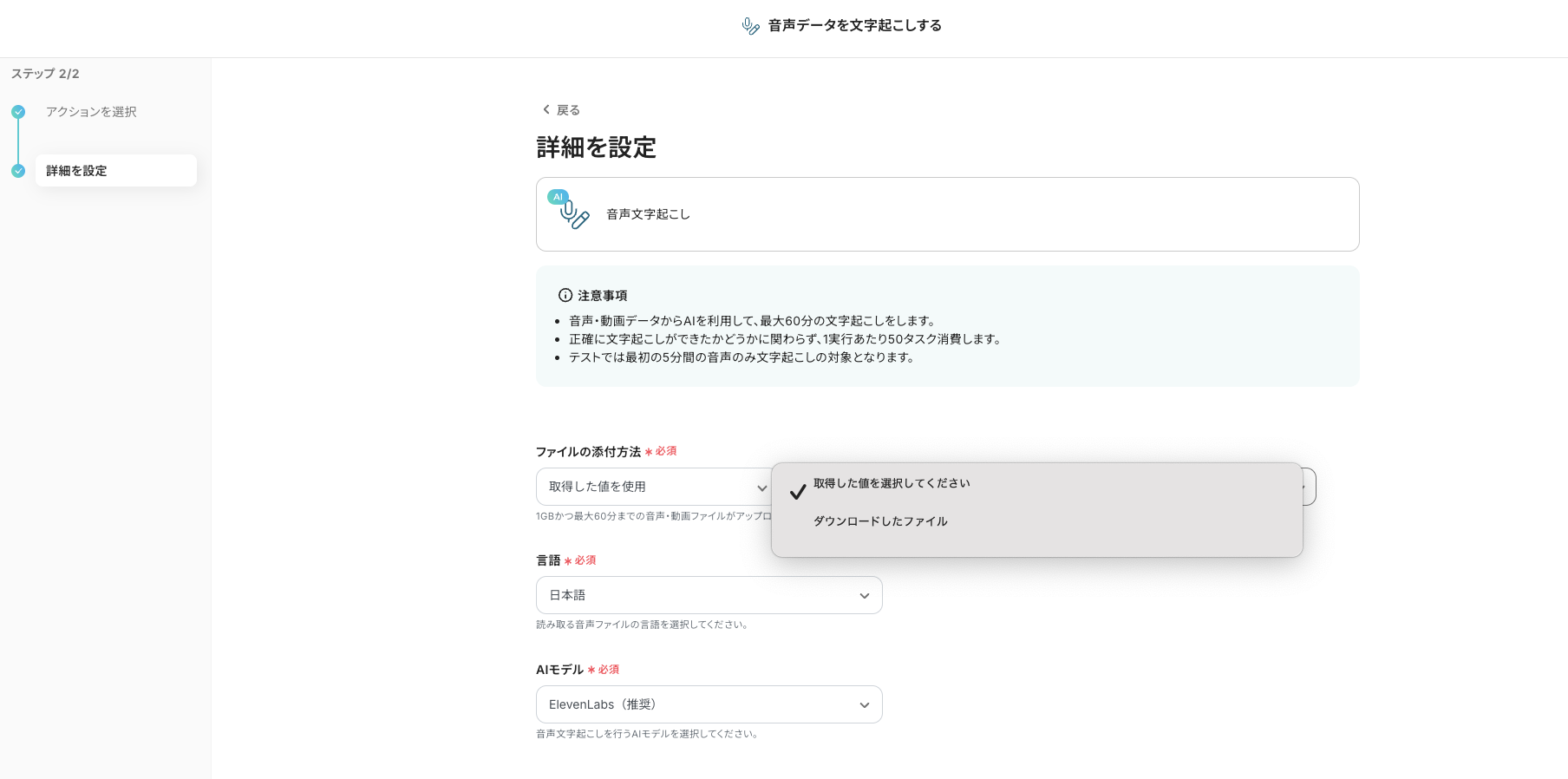This screenshot has height=779, width=1568.
Task: Click the step circle beside 詳細を設定 in sidebar
Action: tap(18, 171)
